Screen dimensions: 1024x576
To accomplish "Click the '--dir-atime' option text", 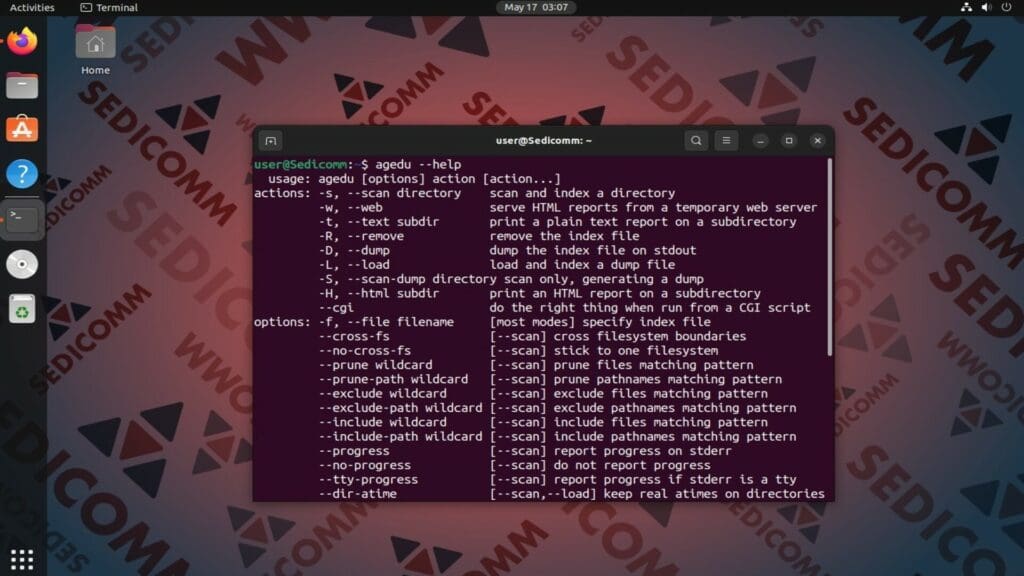I will click(x=358, y=494).
